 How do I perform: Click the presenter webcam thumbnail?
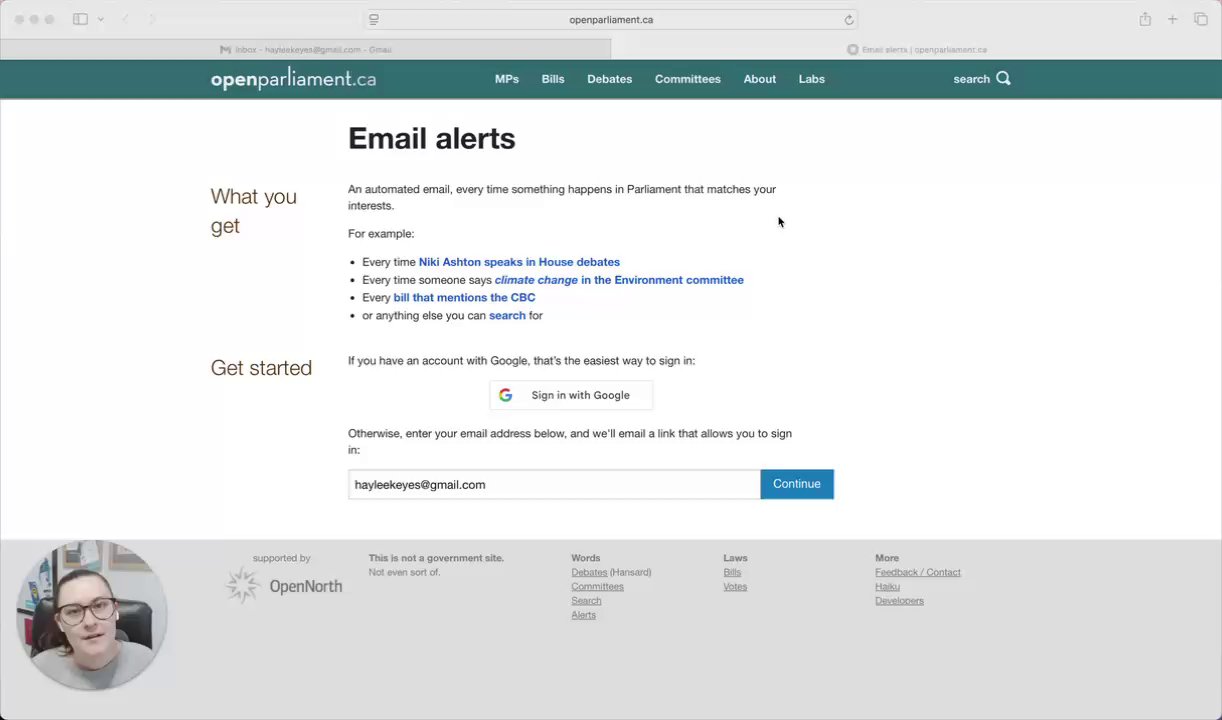(x=92, y=615)
